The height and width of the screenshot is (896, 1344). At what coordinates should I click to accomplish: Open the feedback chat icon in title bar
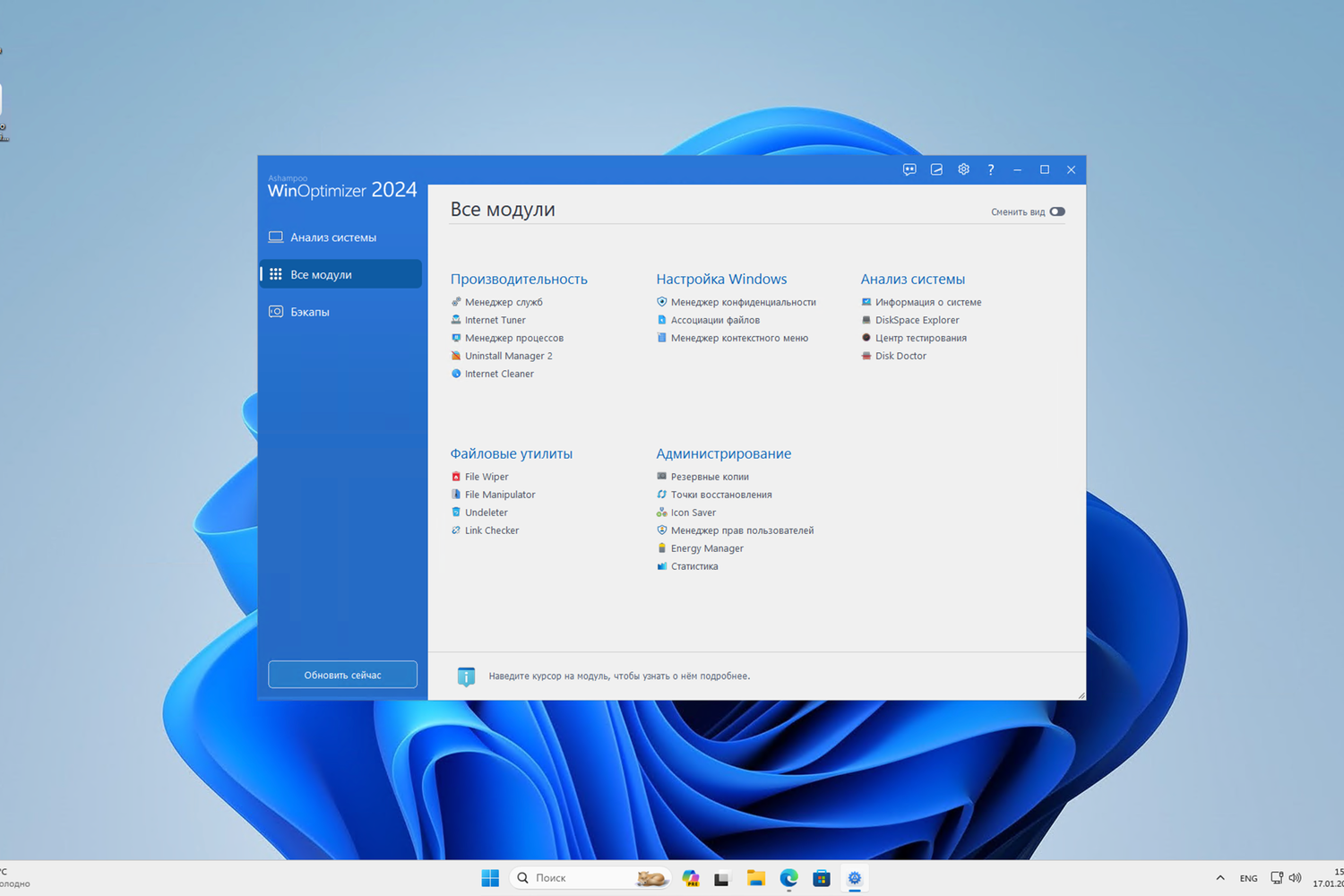pos(909,169)
